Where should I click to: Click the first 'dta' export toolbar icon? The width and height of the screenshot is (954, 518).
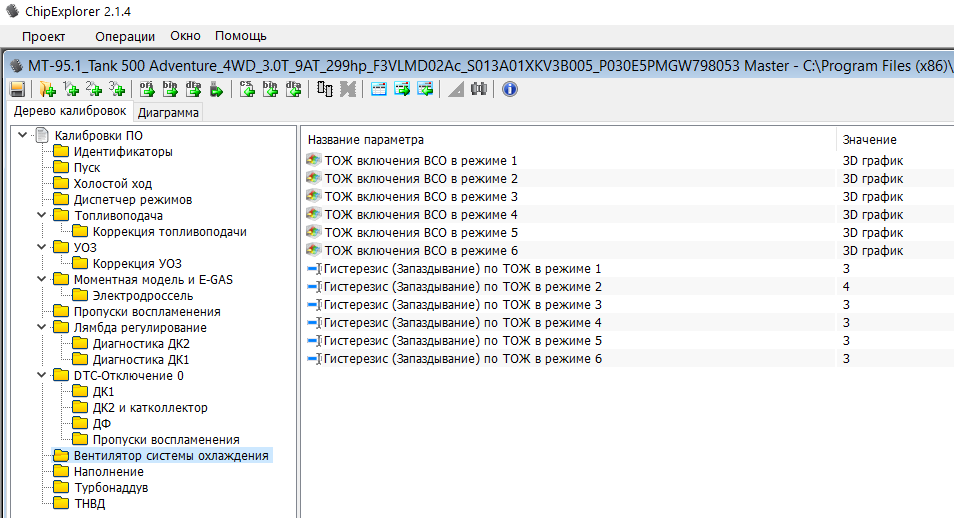pyautogui.click(x=194, y=89)
